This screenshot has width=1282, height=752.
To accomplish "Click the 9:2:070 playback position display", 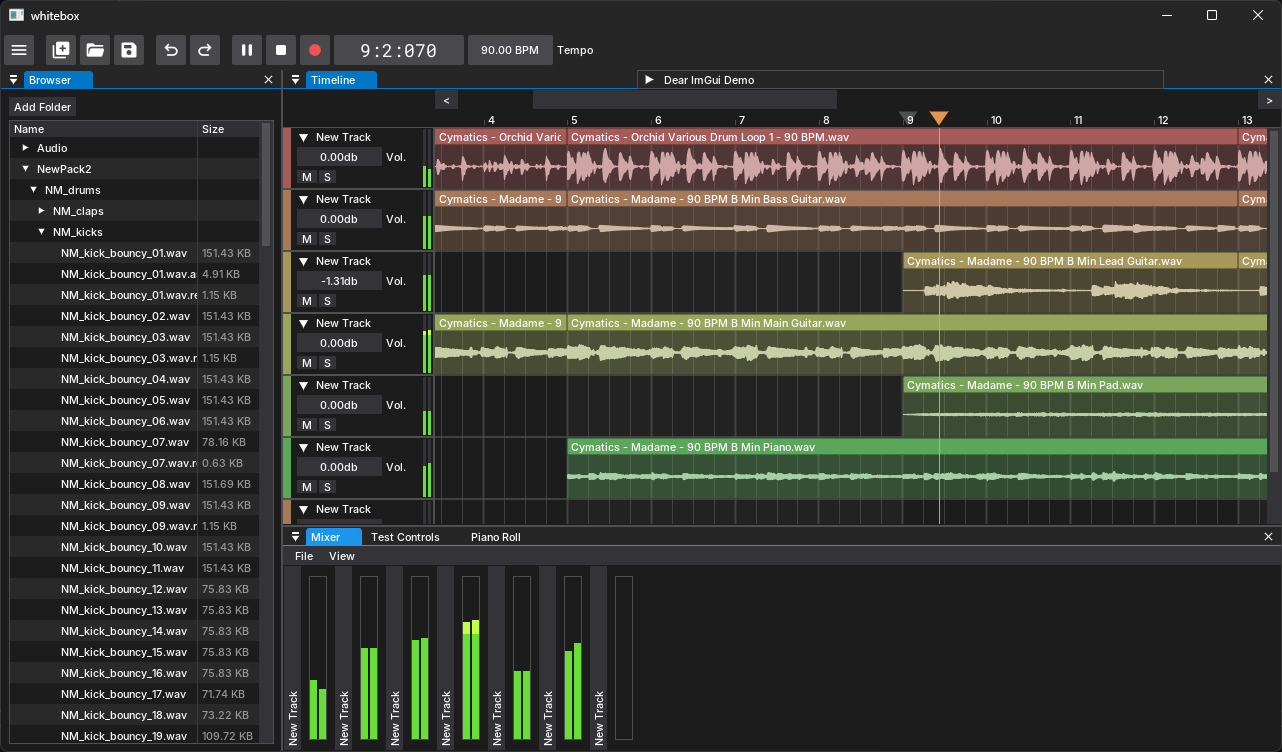I will [399, 50].
